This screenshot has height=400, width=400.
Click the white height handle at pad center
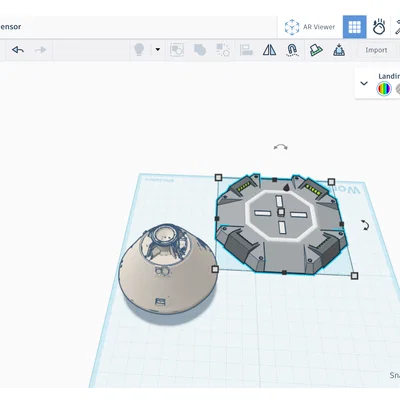click(x=281, y=212)
